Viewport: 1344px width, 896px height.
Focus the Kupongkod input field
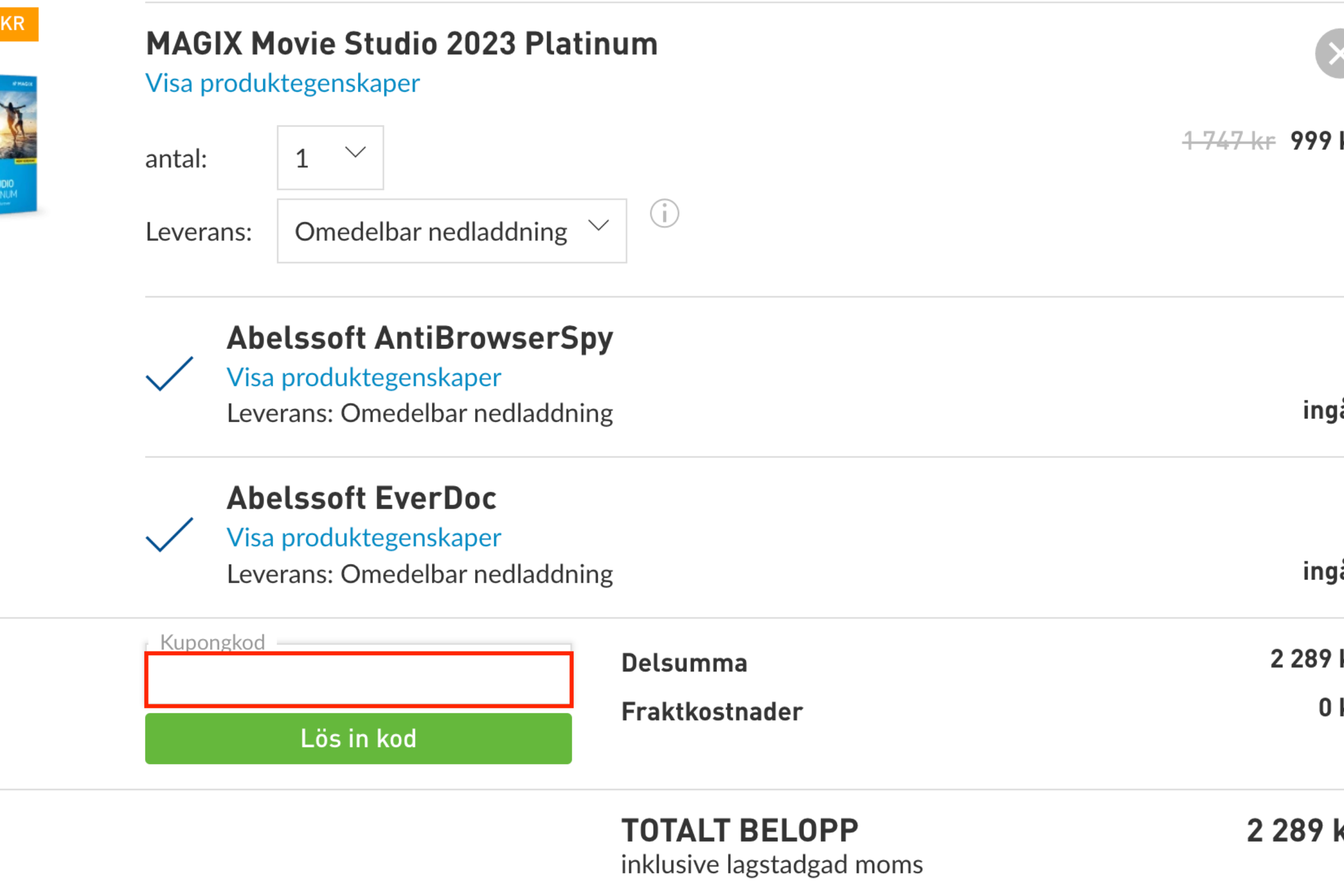(359, 679)
